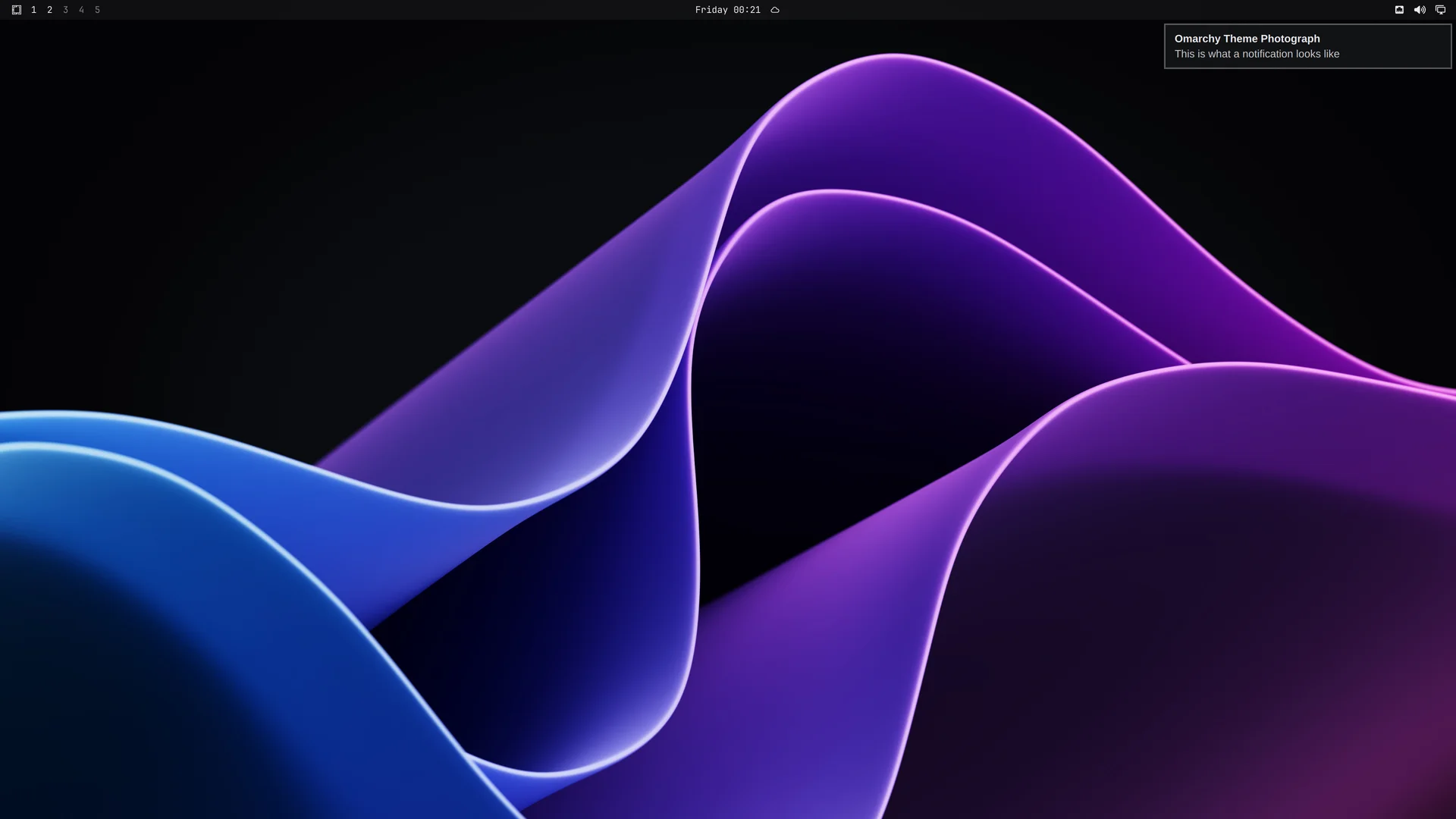The image size is (1456, 819).
Task: Click the Friday day label in clock
Action: pyautogui.click(x=711, y=10)
